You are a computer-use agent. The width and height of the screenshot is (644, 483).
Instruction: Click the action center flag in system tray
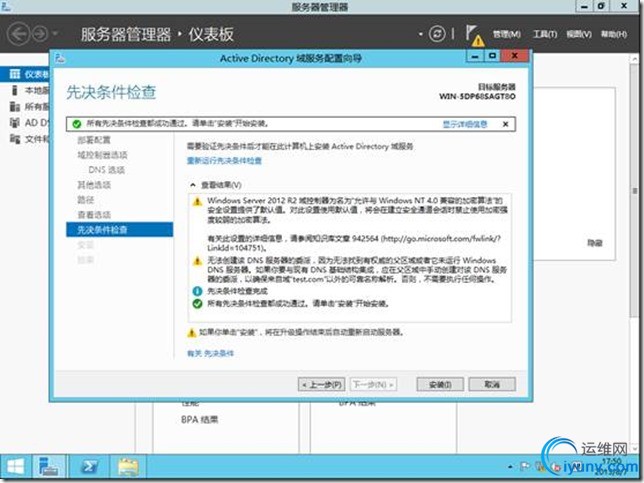coord(525,466)
